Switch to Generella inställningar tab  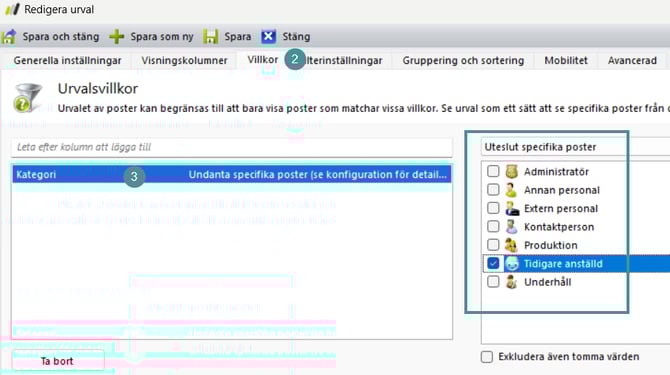pyautogui.click(x=68, y=60)
